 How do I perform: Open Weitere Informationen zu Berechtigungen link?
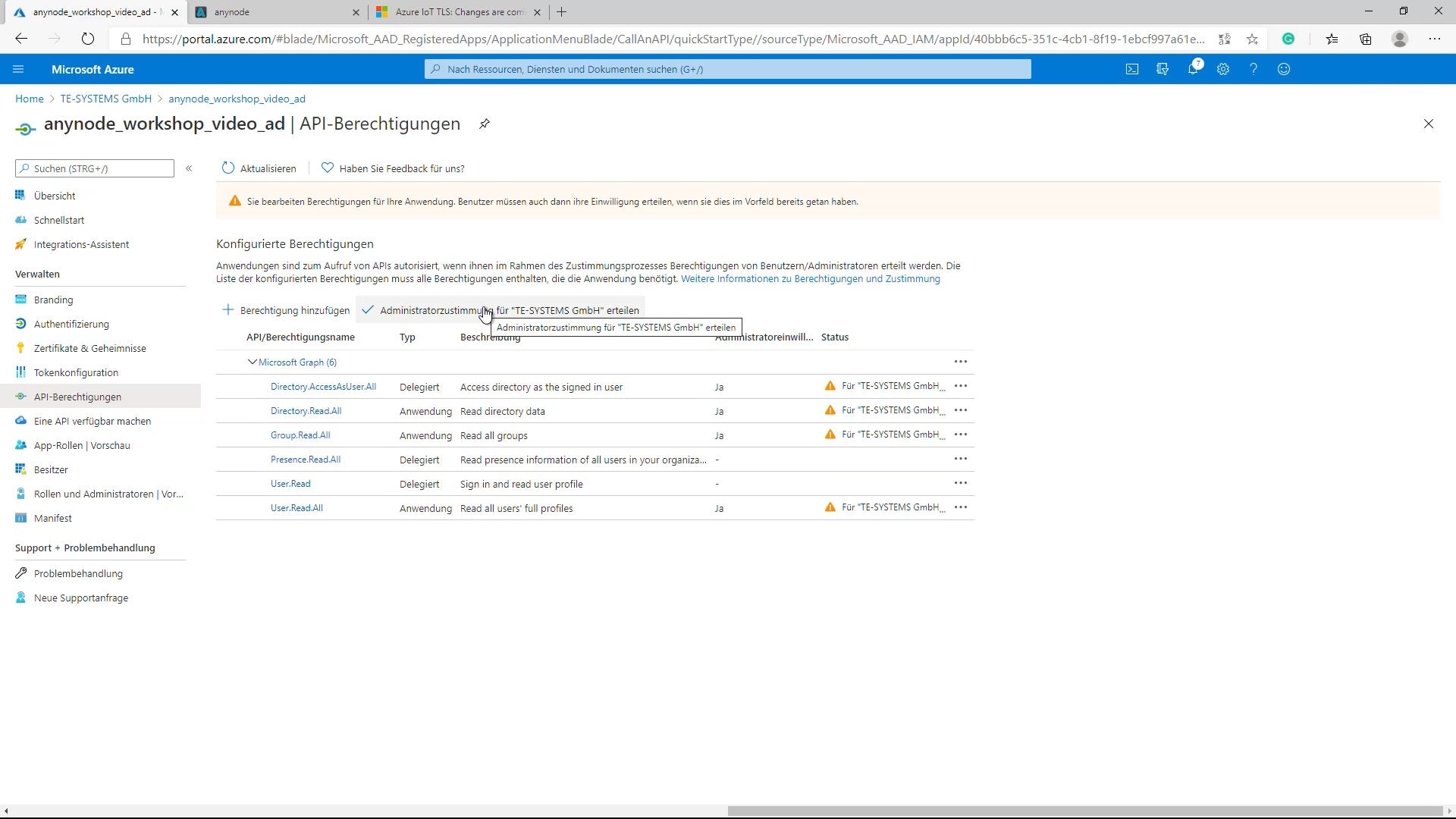[810, 279]
